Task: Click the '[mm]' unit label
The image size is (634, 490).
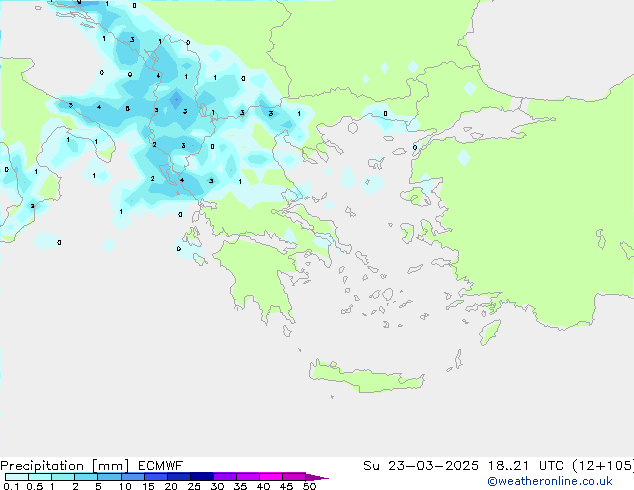Action: pos(110,466)
